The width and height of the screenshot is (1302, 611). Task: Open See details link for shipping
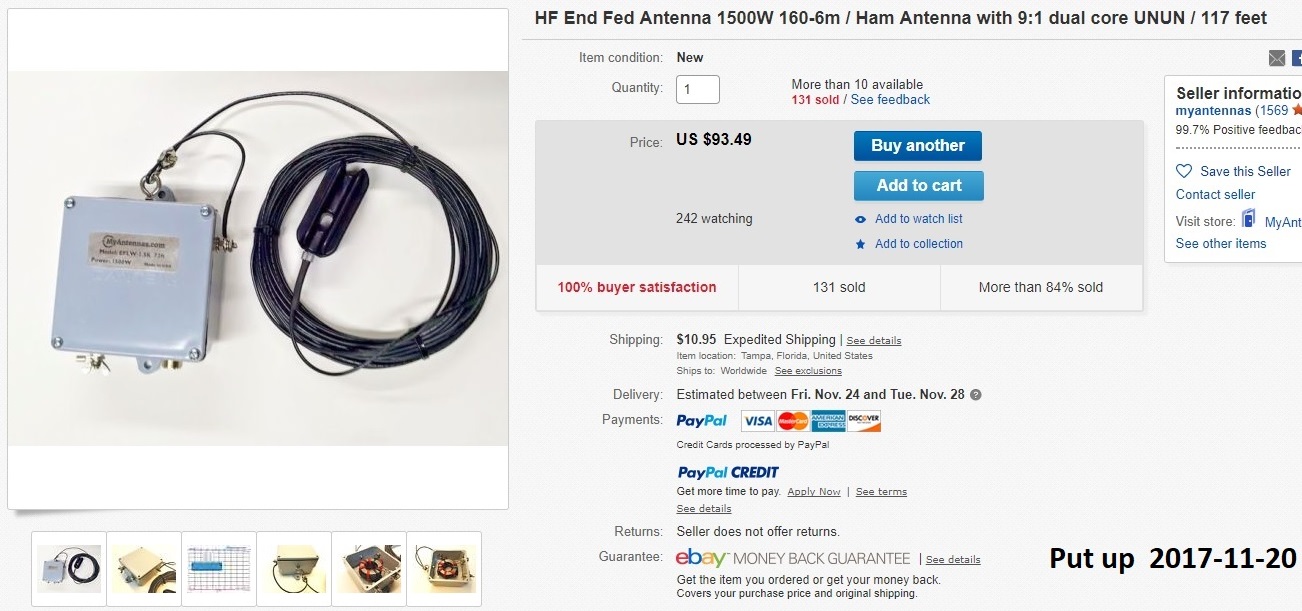tap(874, 341)
